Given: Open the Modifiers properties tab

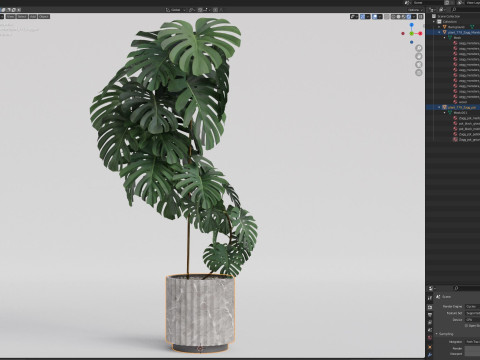Looking at the screenshot, I should (430, 355).
